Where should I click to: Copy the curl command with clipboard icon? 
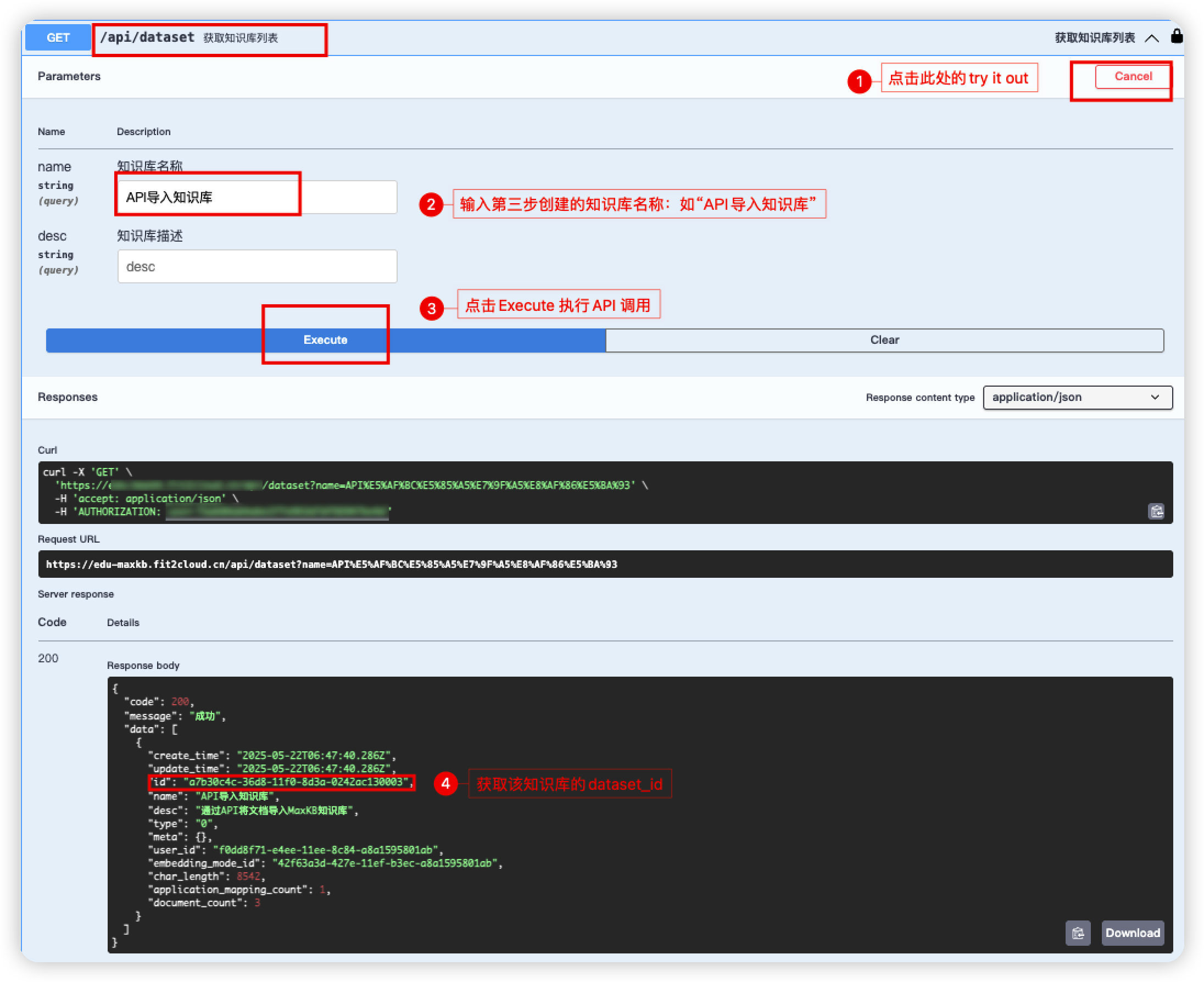[x=1156, y=511]
